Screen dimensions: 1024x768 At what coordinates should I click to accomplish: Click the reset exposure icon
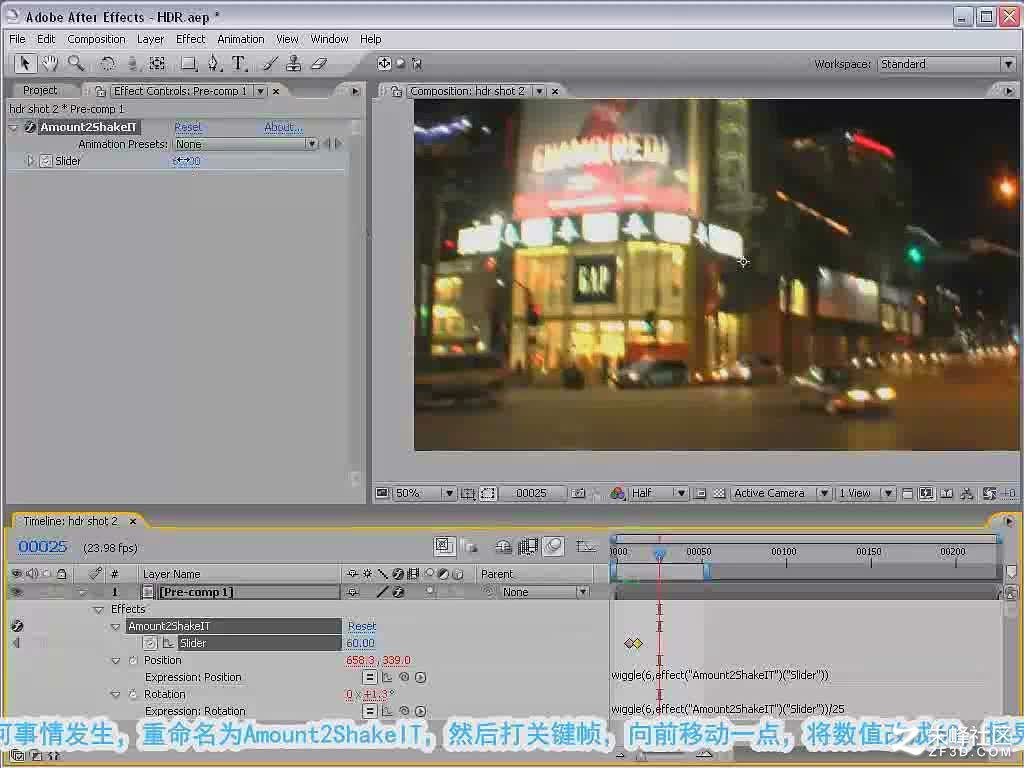coord(990,494)
